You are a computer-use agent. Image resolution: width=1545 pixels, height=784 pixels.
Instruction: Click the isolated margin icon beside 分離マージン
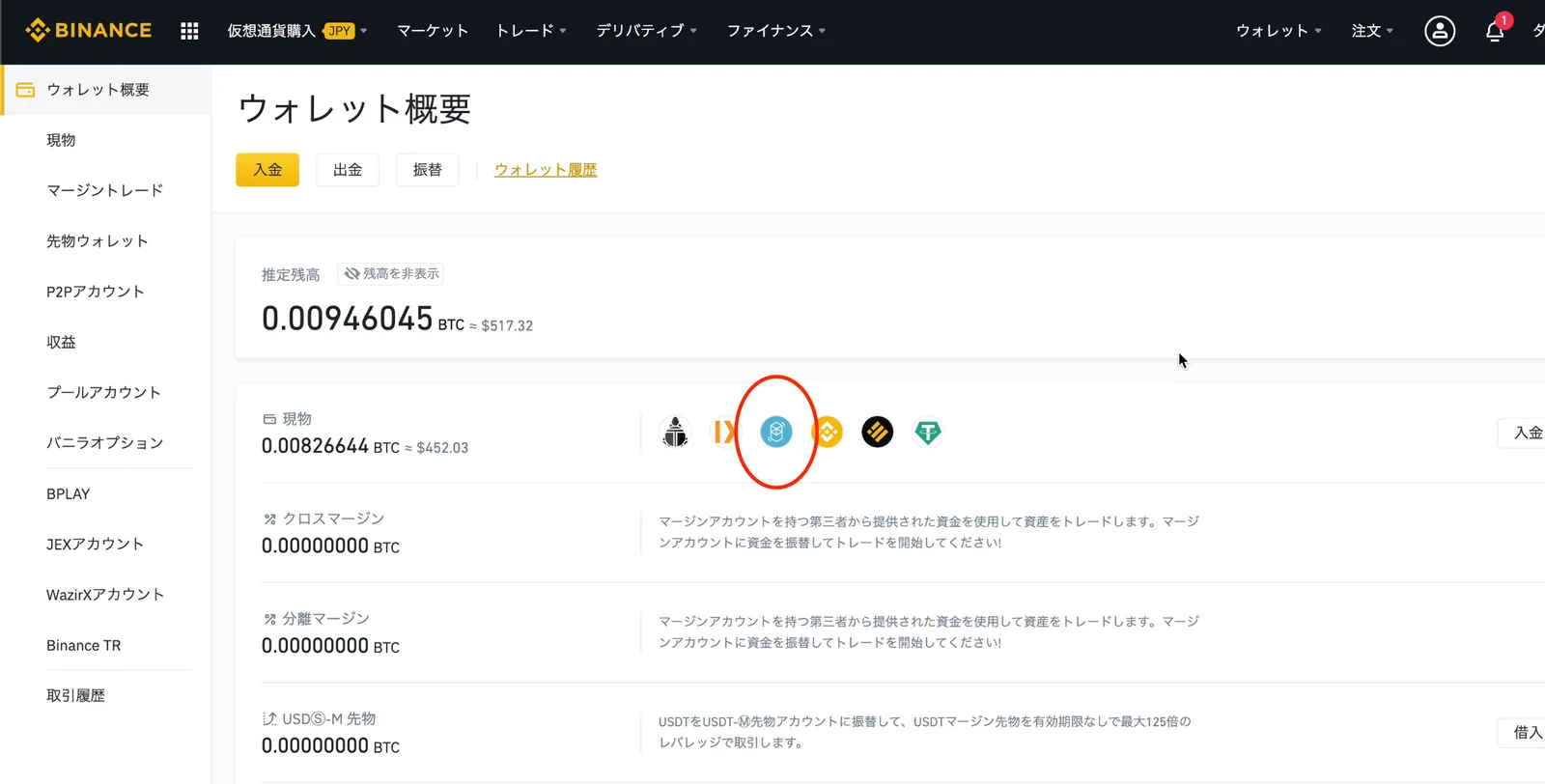tap(269, 619)
